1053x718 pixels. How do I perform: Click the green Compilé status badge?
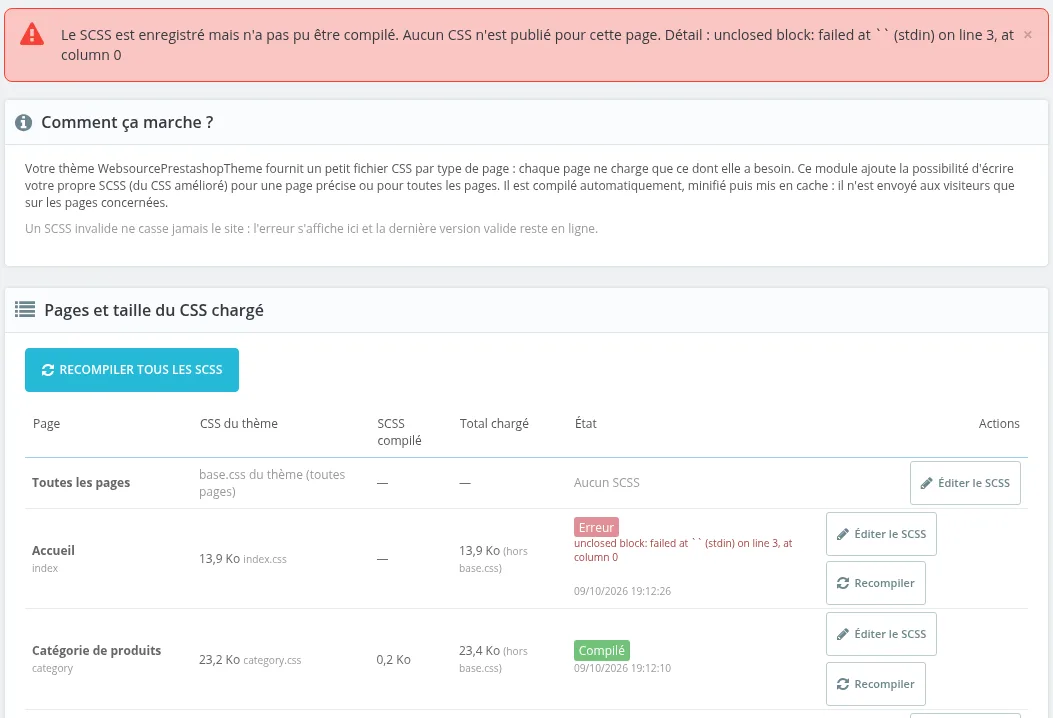(x=602, y=650)
